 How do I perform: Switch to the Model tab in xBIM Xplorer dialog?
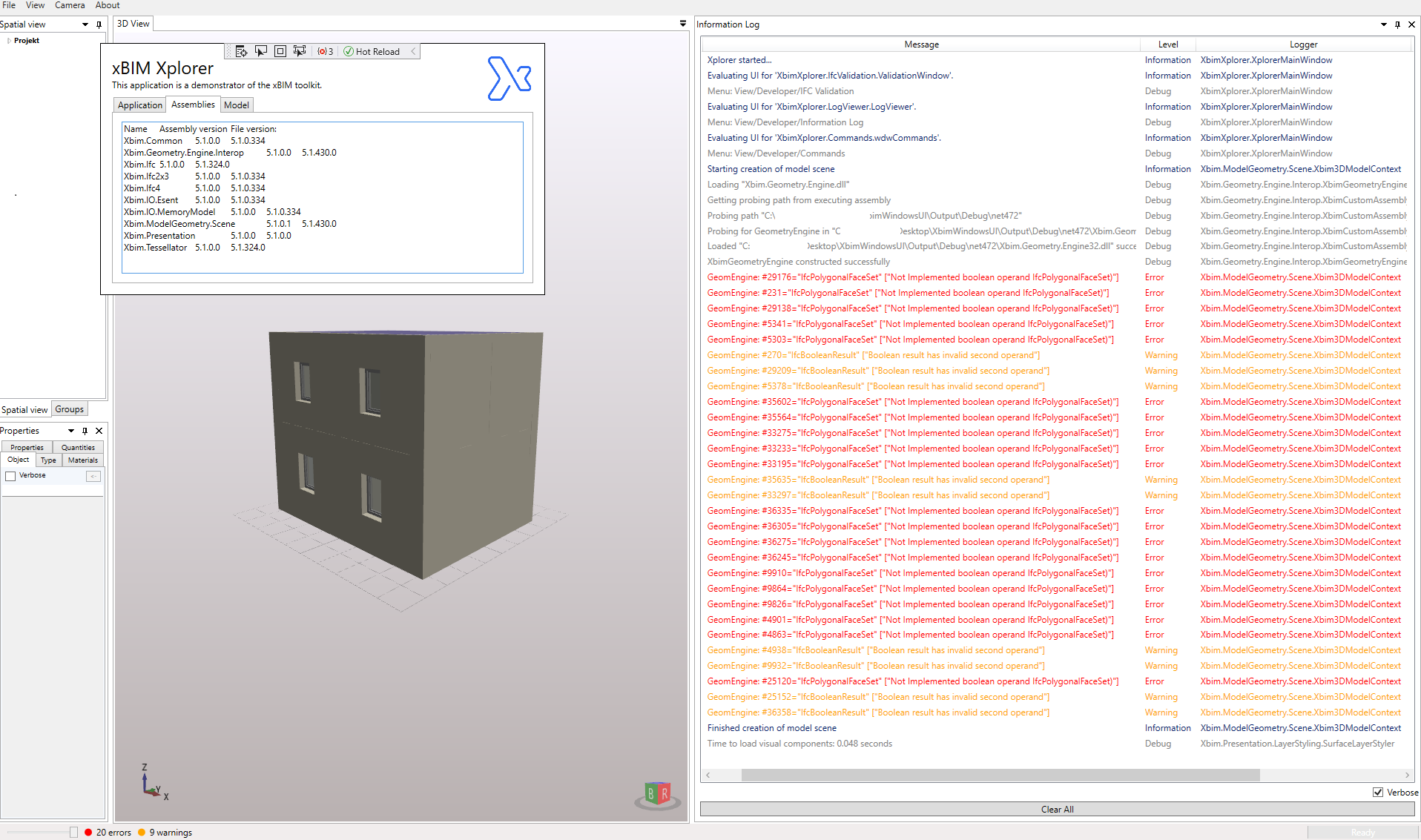[x=236, y=105]
